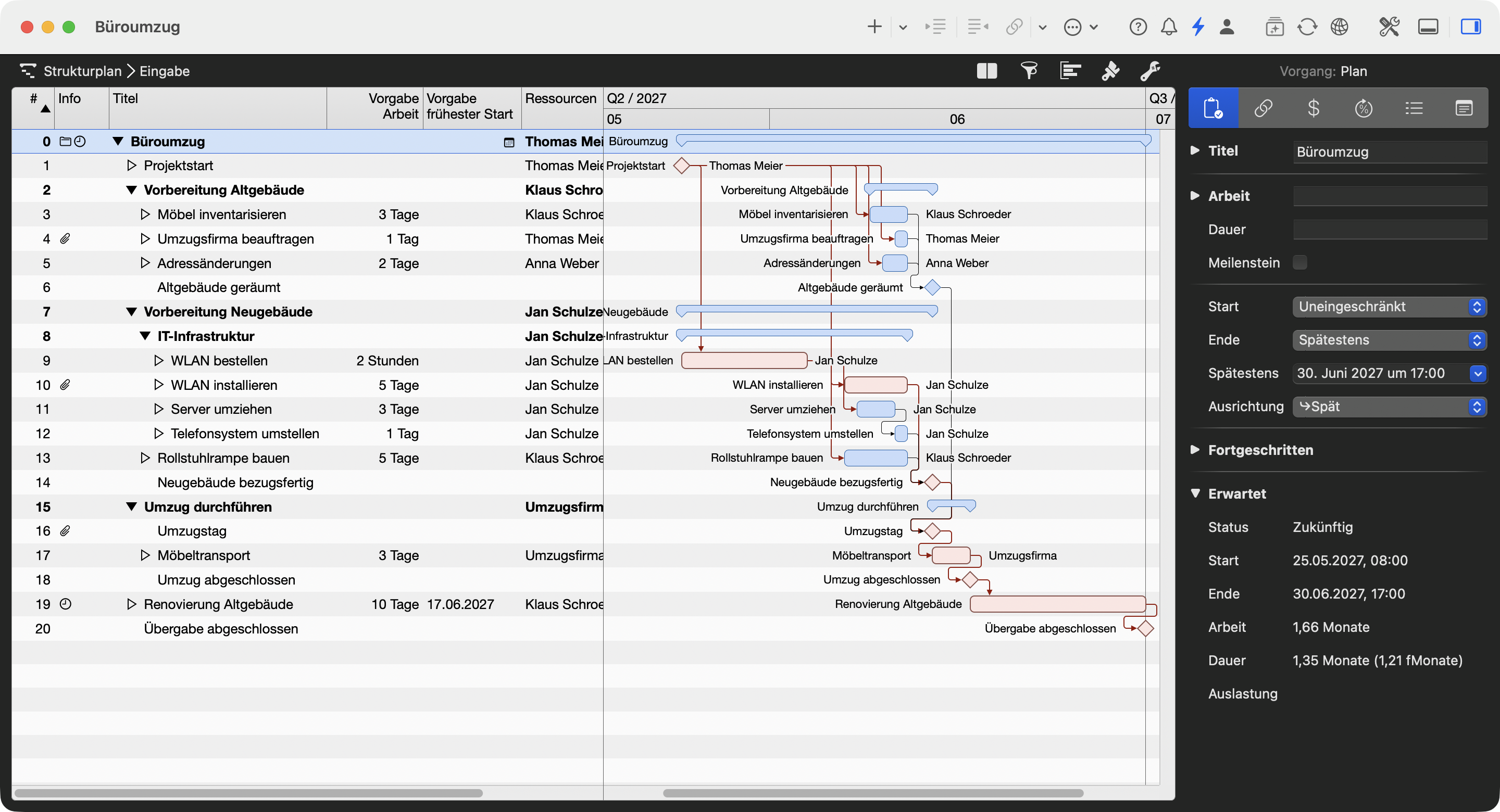Expand the Fortgeschritten section
This screenshot has height=812, width=1500.
[x=1195, y=449]
